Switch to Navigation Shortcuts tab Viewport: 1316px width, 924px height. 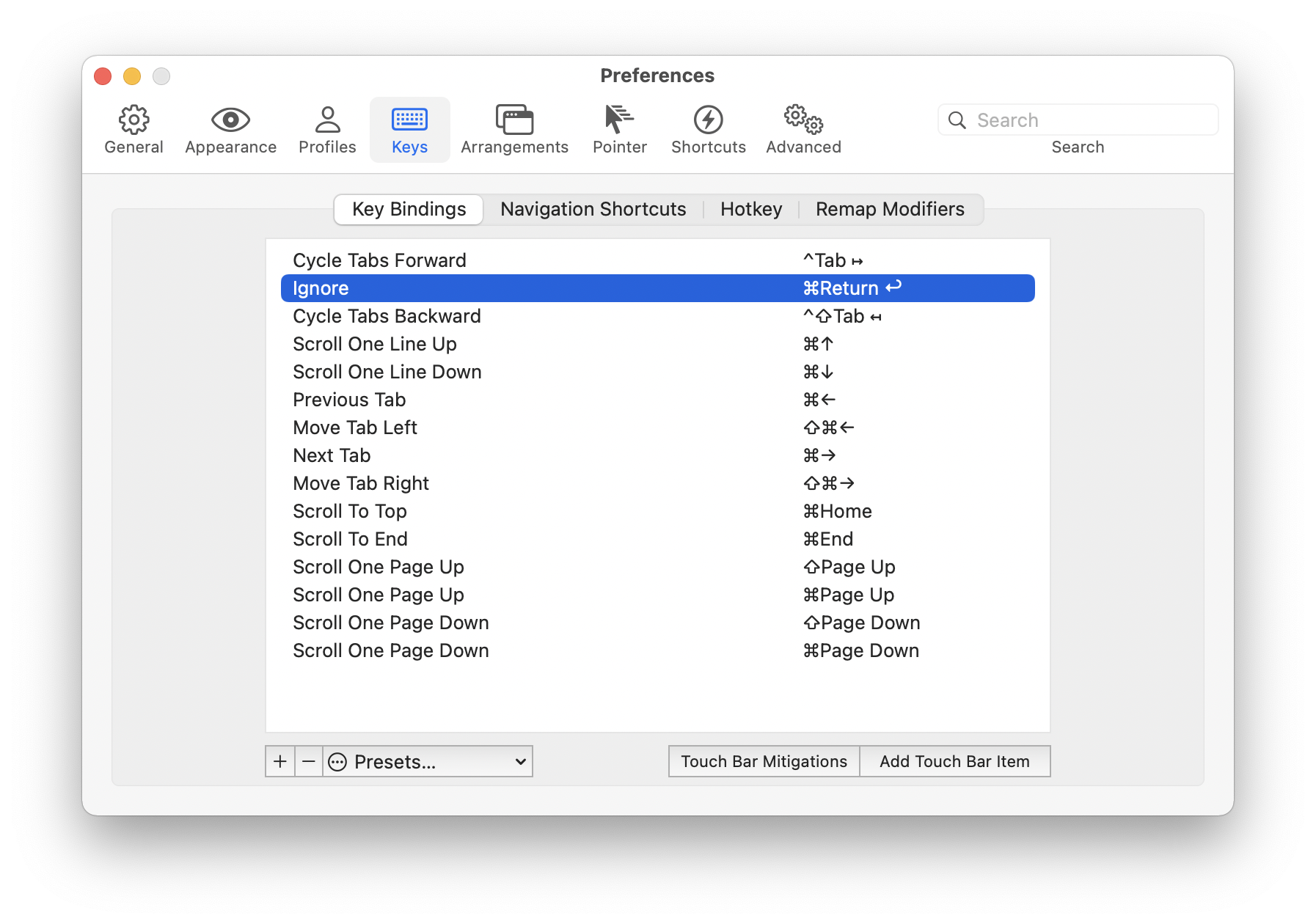pos(593,210)
